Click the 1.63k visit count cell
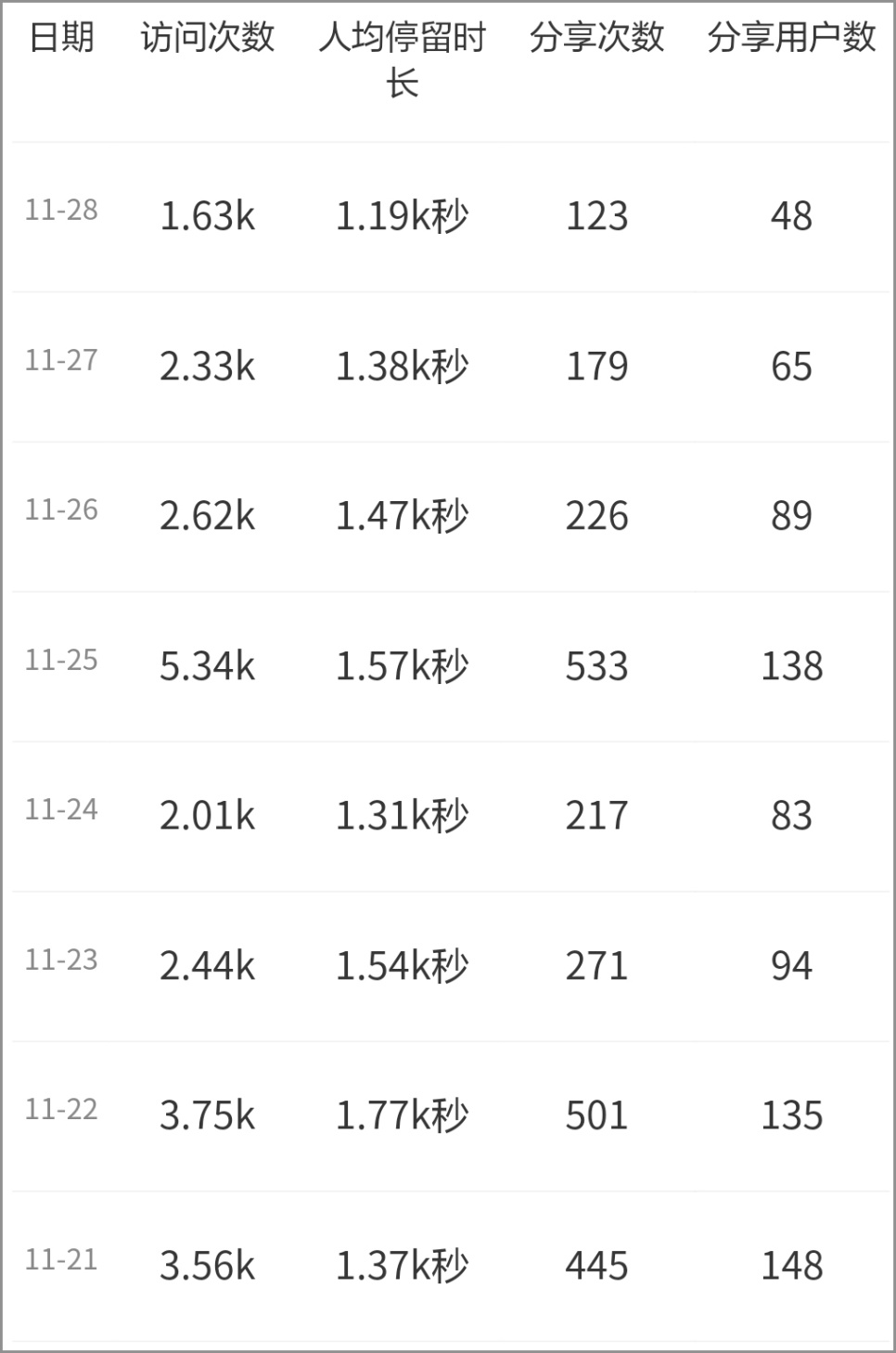The width and height of the screenshot is (896, 1353). [207, 216]
